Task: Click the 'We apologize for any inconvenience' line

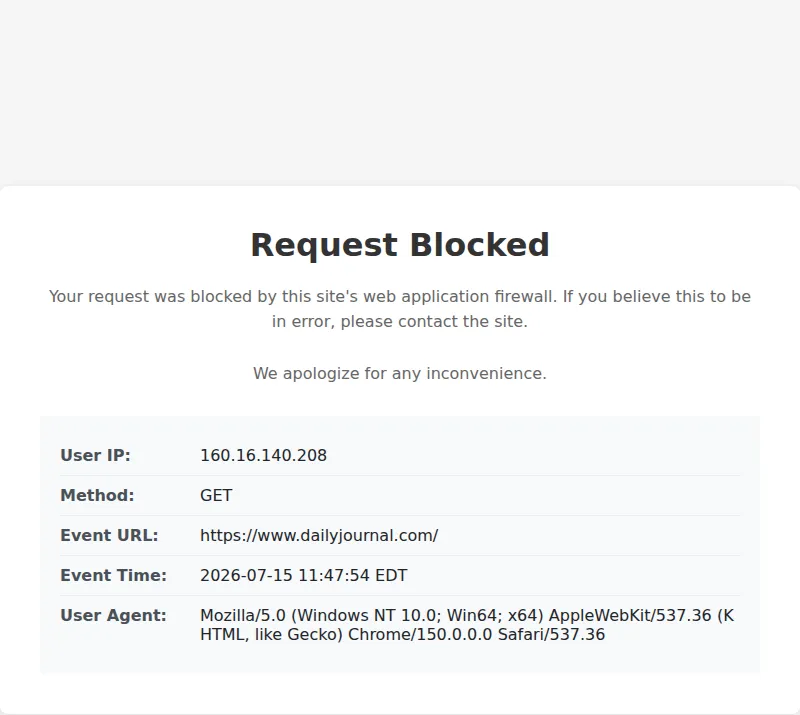Action: coord(400,373)
